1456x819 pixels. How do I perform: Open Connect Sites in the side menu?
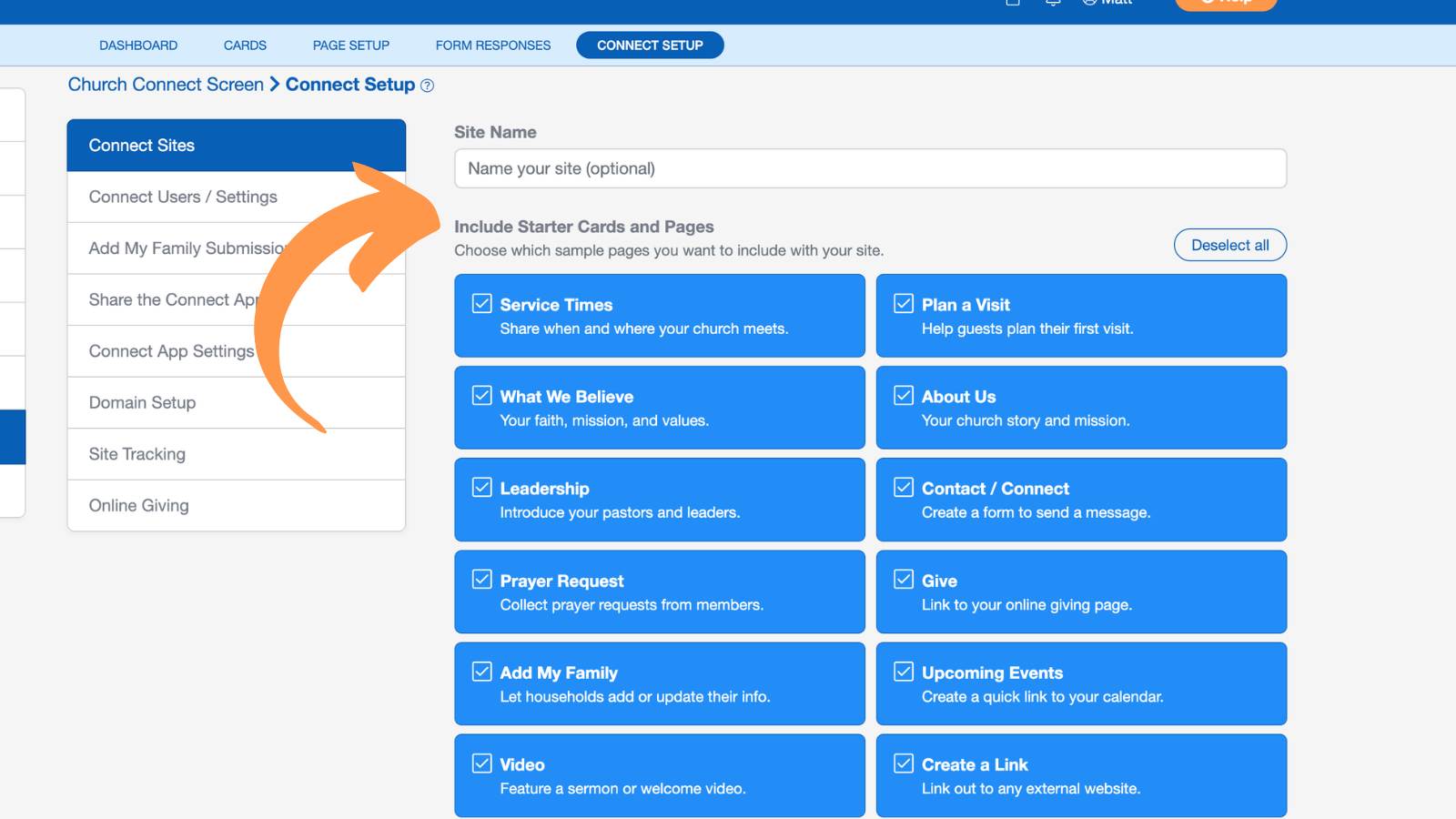pyautogui.click(x=237, y=146)
